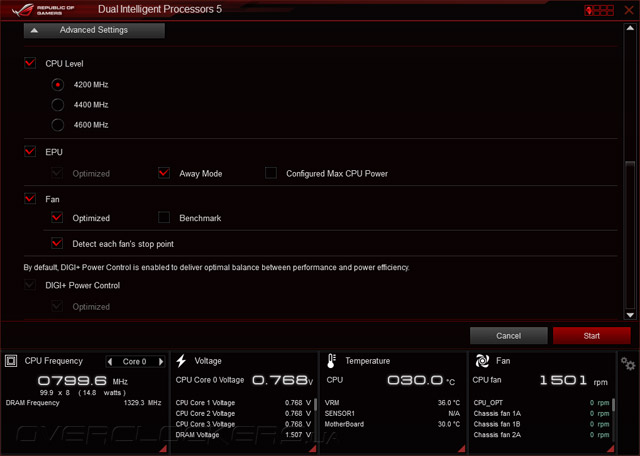Click the DIGI+ Power Control description text
This screenshot has width=640, height=456.
[216, 267]
